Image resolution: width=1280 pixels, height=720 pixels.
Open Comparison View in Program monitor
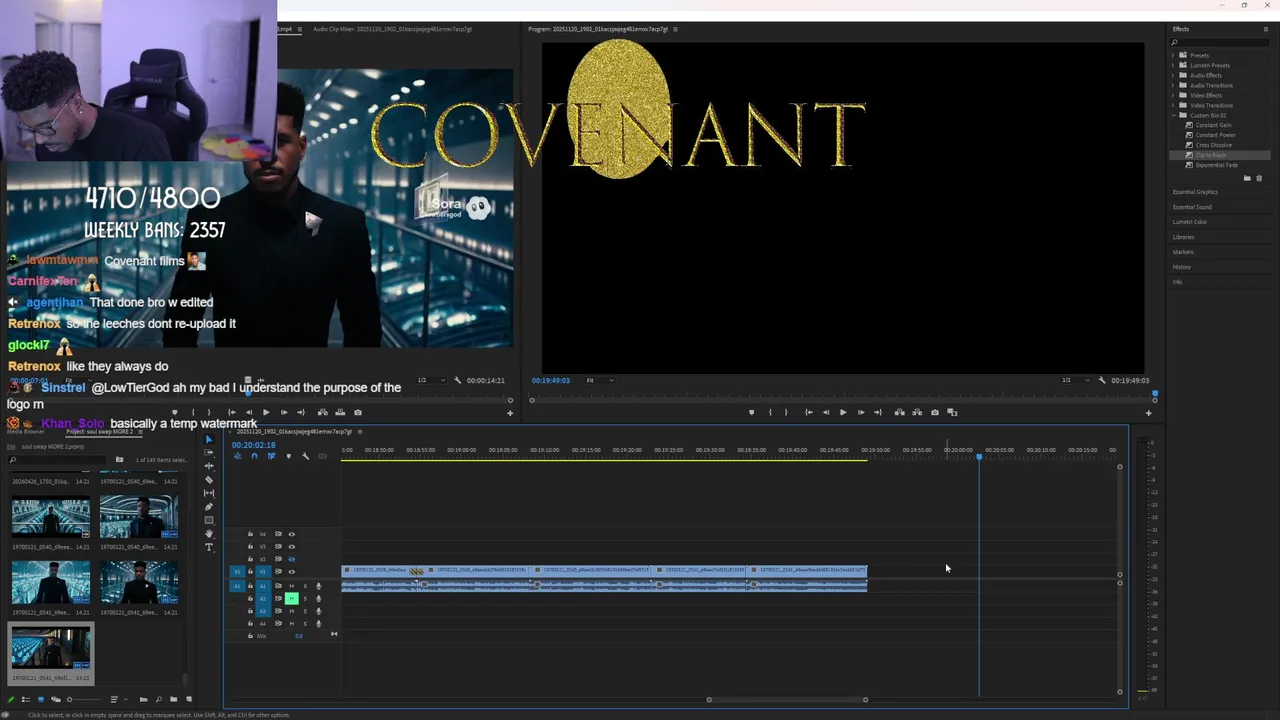(952, 412)
